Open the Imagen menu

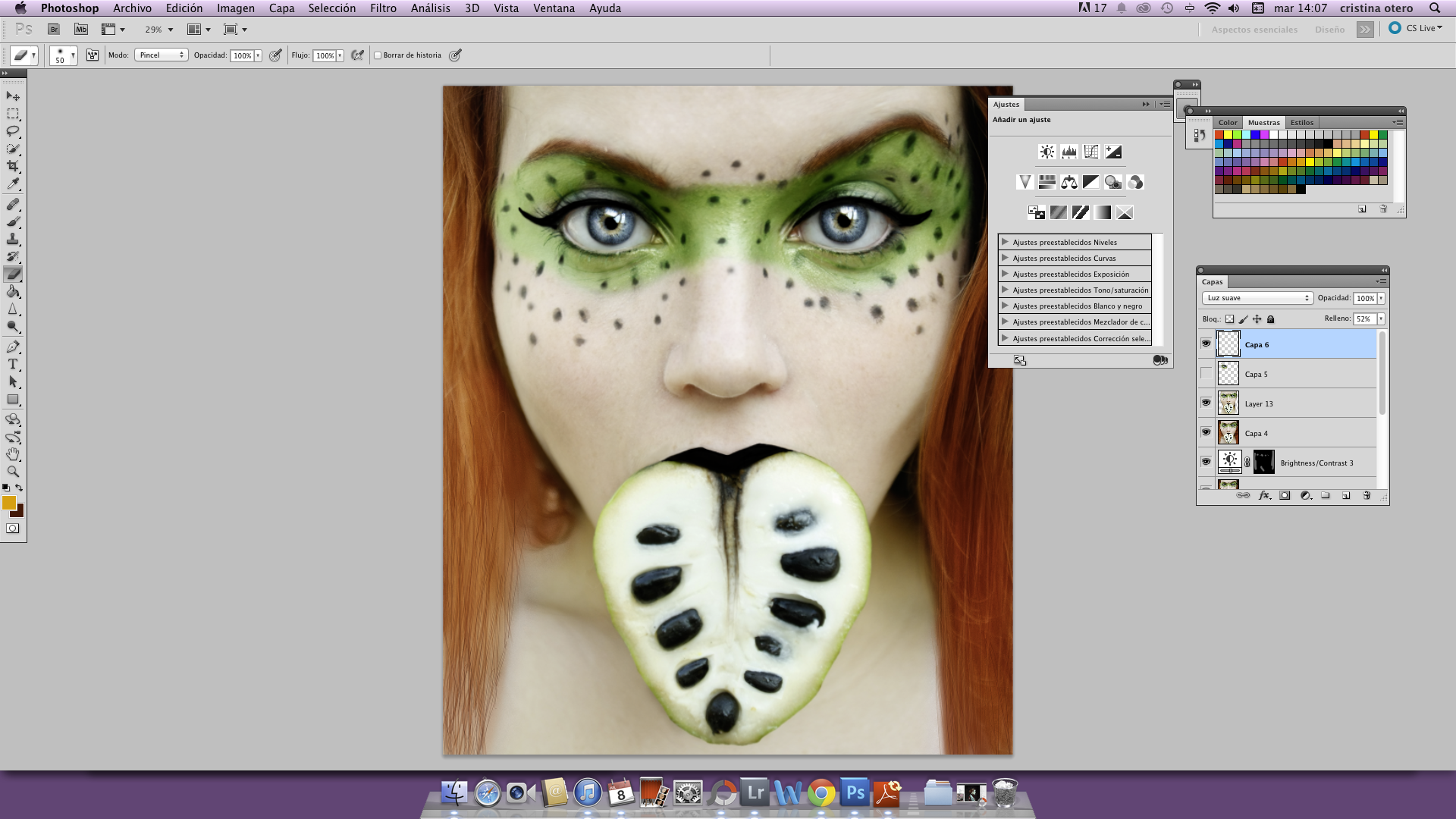coord(235,8)
